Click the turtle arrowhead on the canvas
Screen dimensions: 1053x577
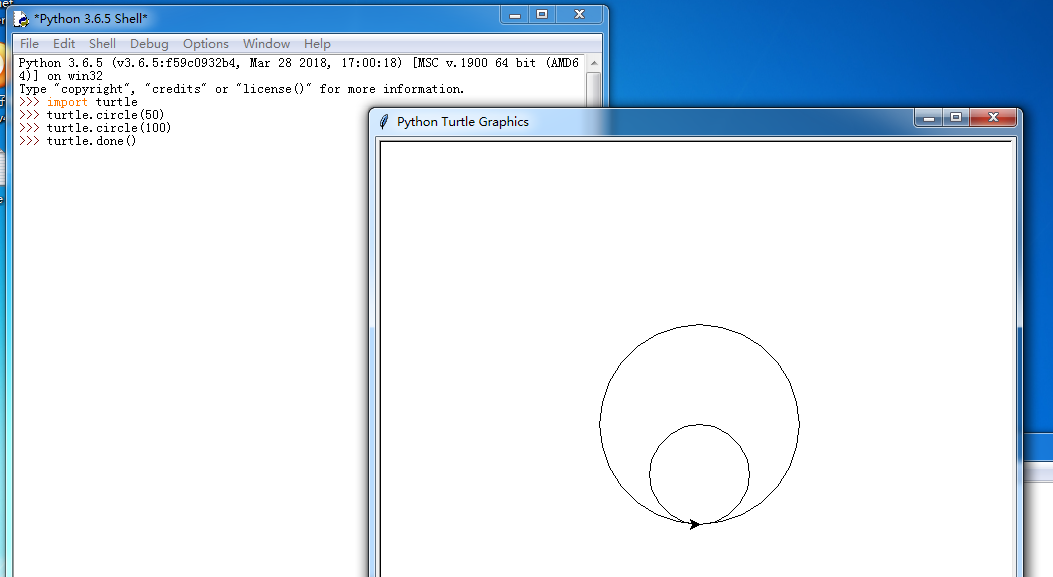pyautogui.click(x=694, y=523)
